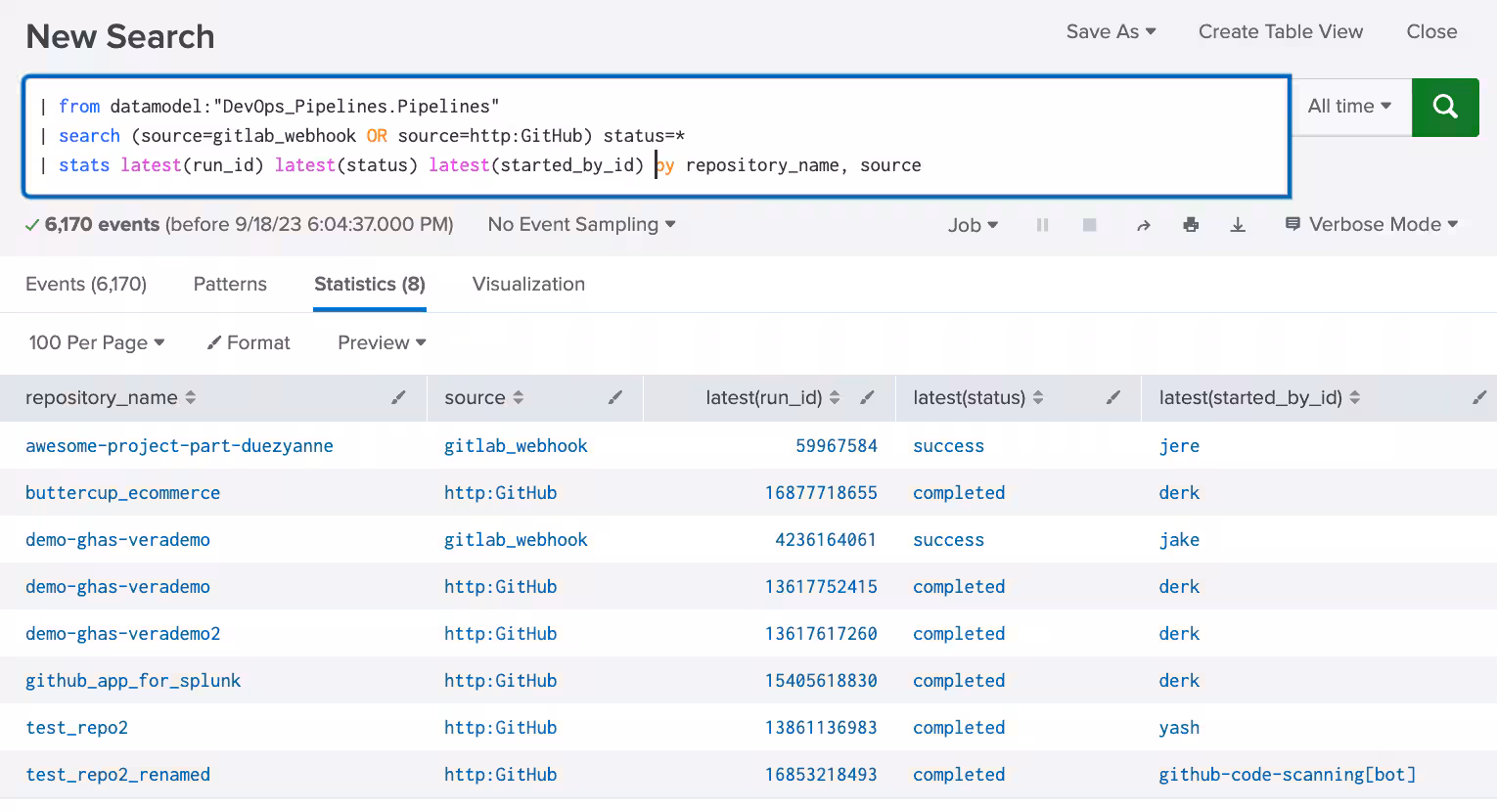Edit the latest(started_by_id) column pencil icon
1497x812 pixels.
(x=1478, y=397)
